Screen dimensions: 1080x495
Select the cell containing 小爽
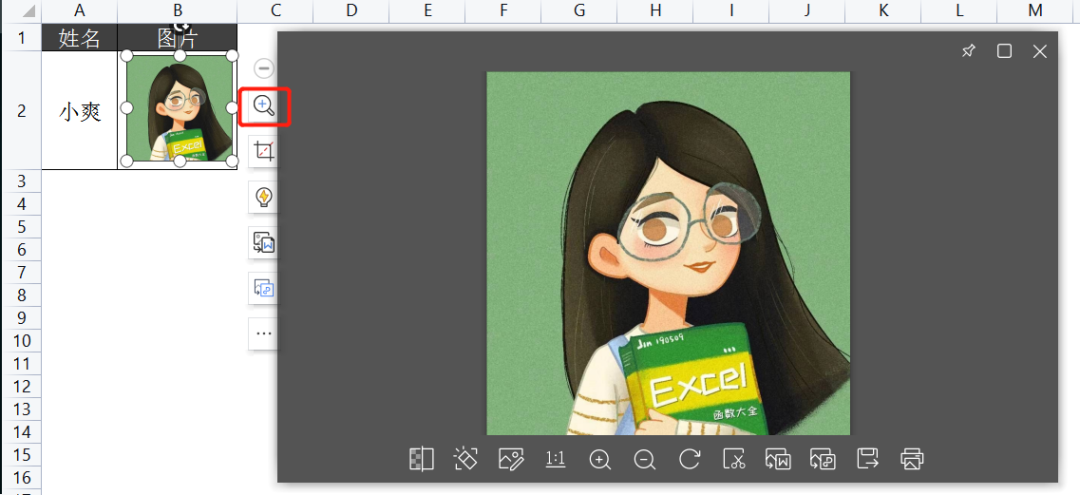[80, 111]
